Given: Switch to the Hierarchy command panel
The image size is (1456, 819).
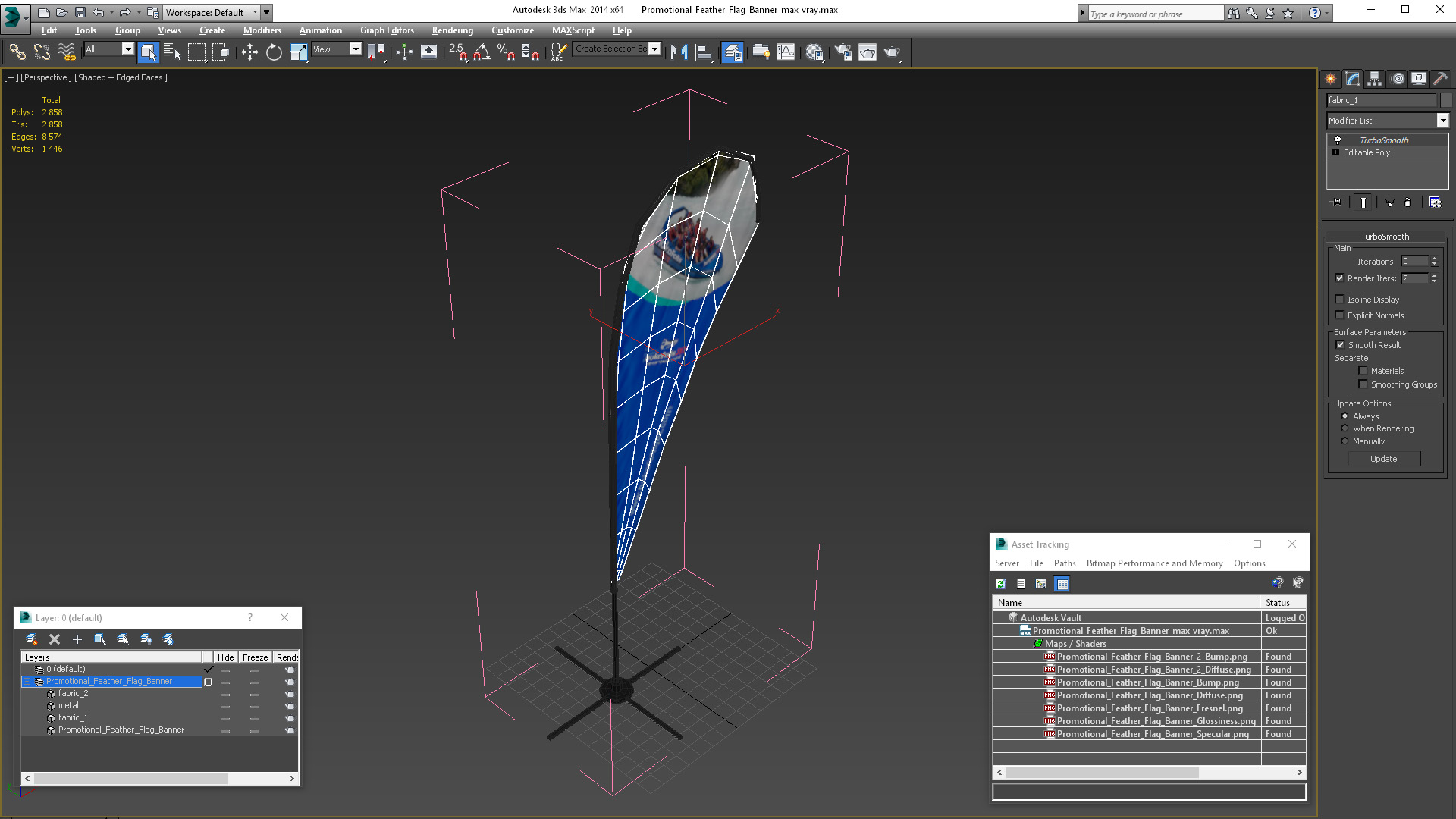Looking at the screenshot, I should click(1374, 79).
